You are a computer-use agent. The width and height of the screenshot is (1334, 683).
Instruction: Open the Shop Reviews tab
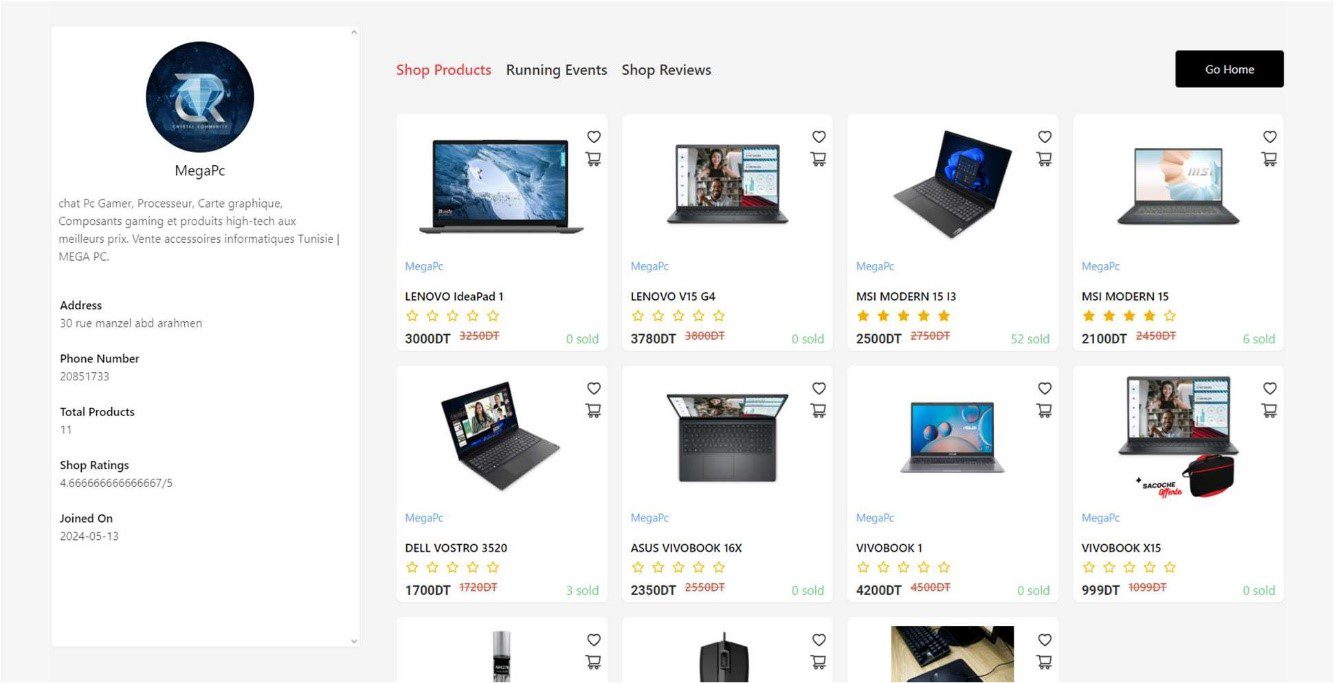pyautogui.click(x=666, y=70)
